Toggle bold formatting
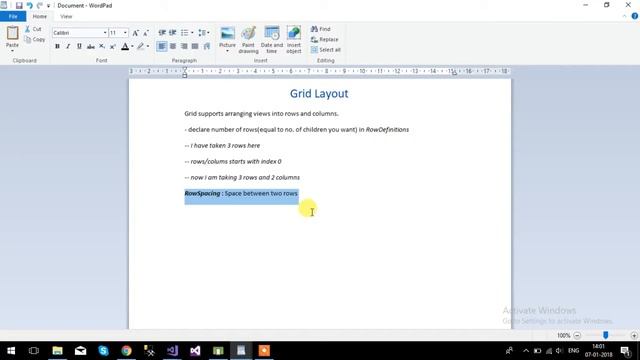This screenshot has width=640, height=360. pos(57,46)
